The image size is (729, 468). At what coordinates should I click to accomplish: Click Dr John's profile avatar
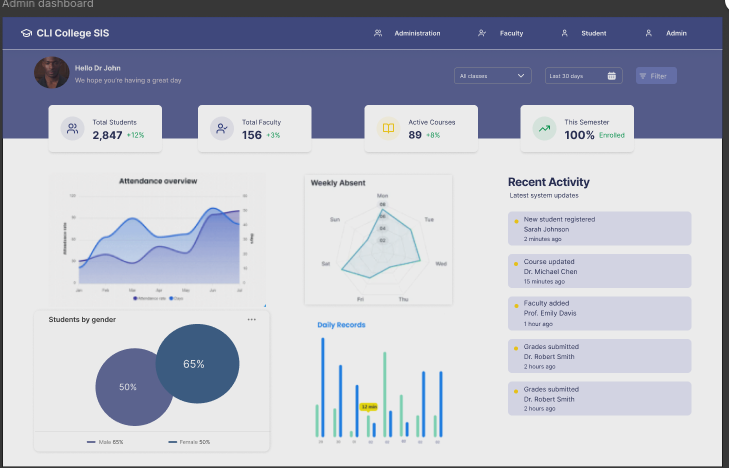coord(52,73)
